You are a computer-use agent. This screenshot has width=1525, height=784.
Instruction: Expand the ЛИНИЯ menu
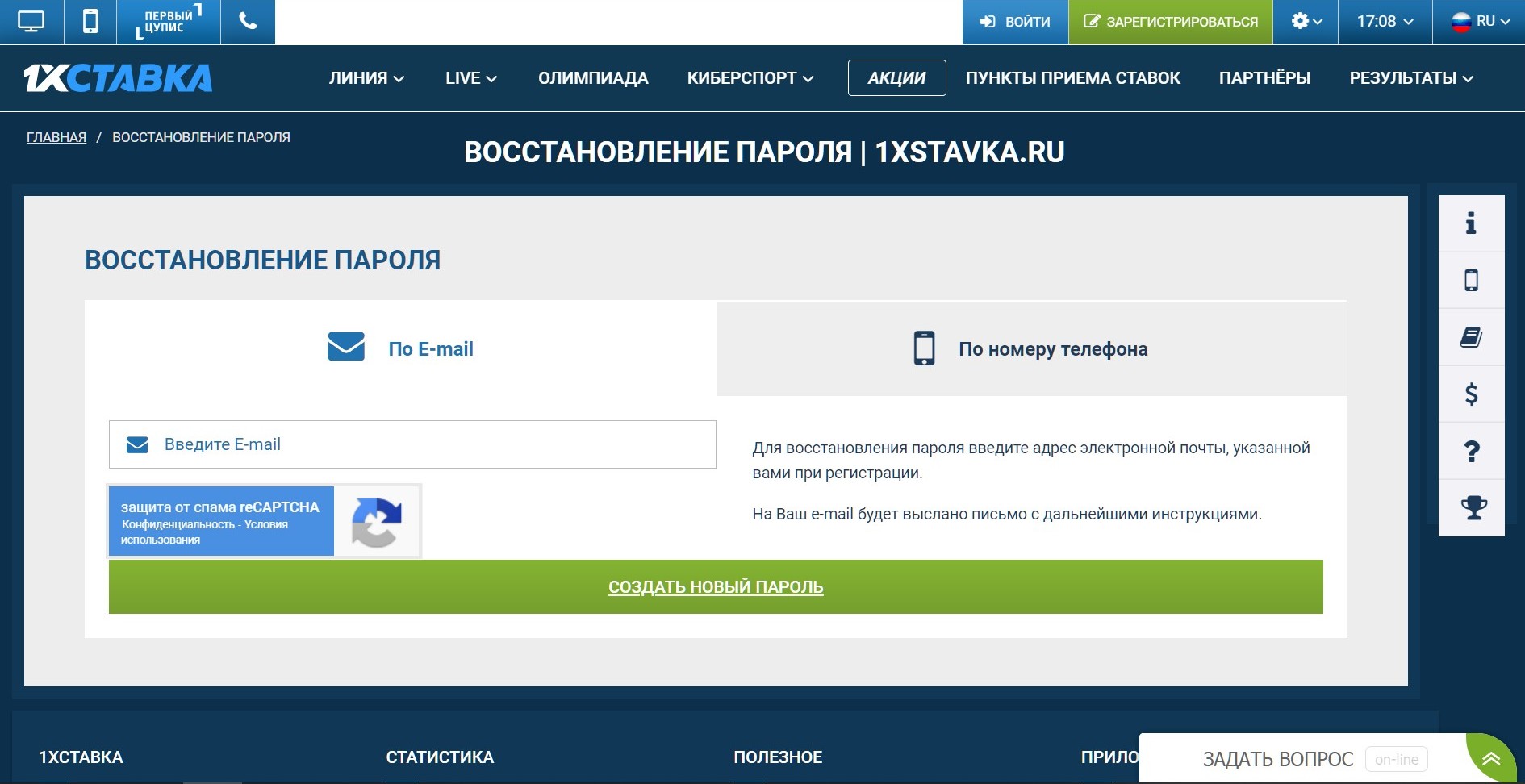click(x=366, y=78)
